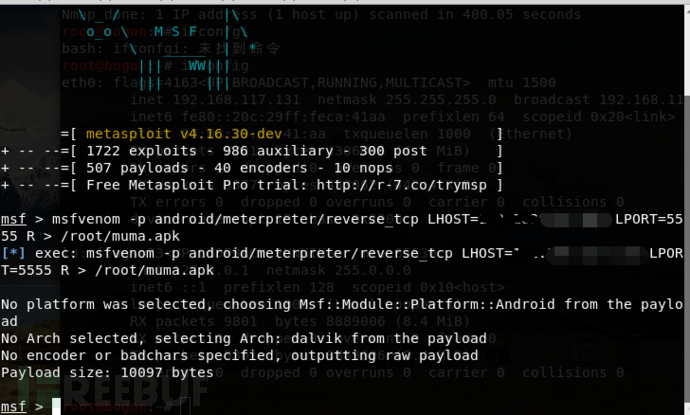Click the '300 post' count text
This screenshot has height=415, width=690.
[x=393, y=151]
